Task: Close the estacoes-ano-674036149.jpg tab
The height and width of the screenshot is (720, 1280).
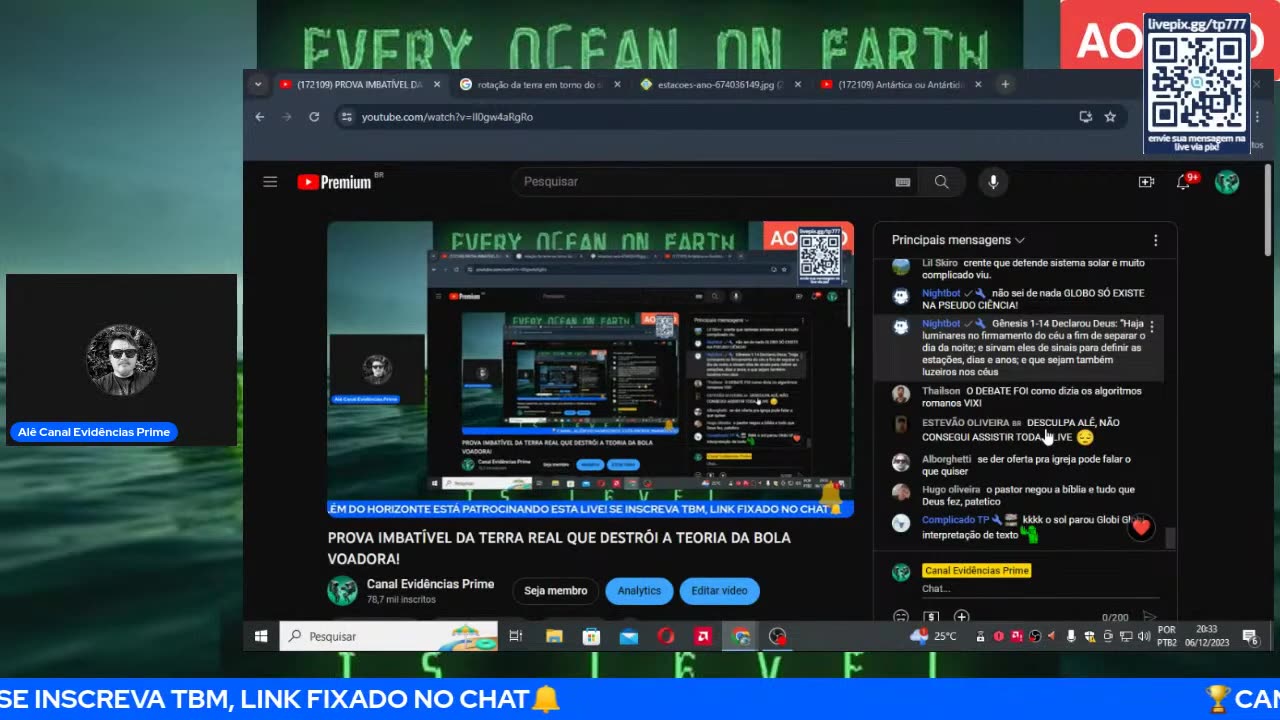Action: (797, 85)
